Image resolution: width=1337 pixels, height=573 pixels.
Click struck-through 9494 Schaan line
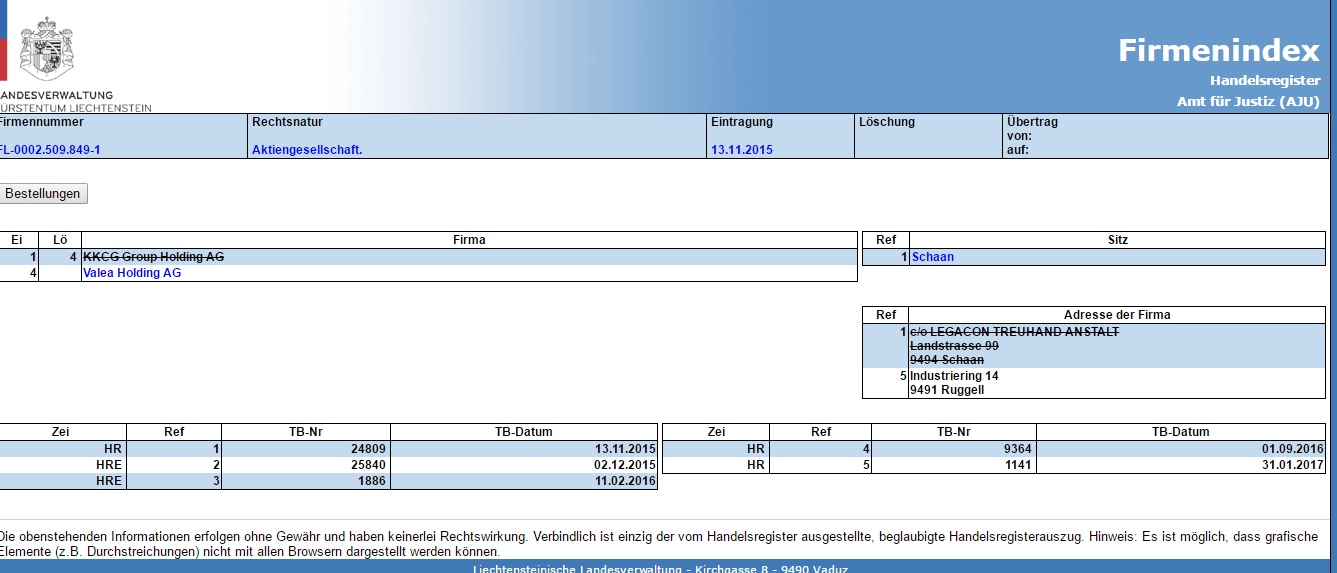(947, 360)
